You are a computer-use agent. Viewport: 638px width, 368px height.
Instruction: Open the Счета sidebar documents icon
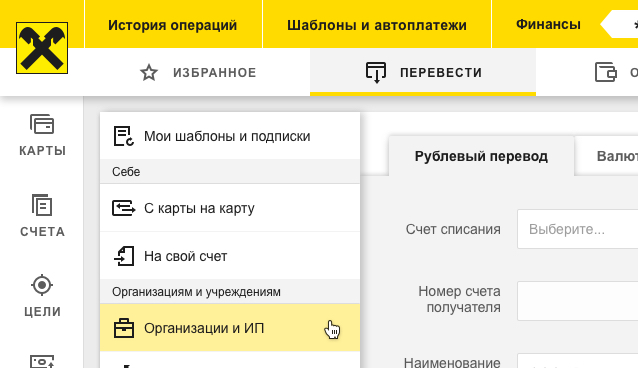pos(42,205)
